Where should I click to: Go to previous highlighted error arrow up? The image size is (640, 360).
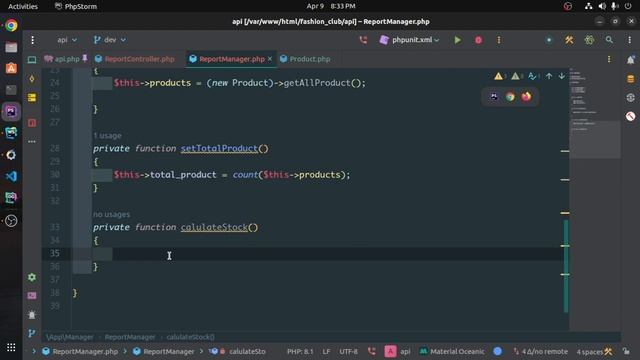coord(549,76)
